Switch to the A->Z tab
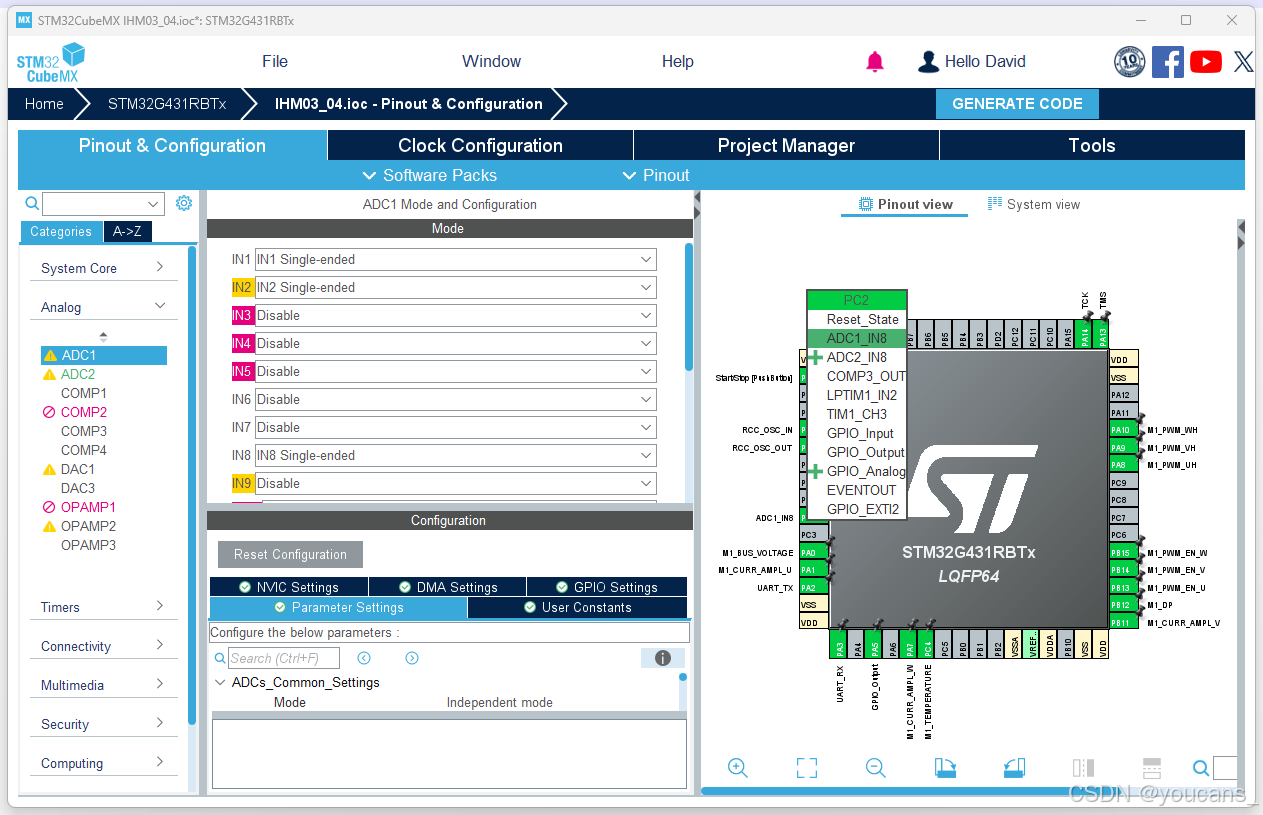The height and width of the screenshot is (815, 1263). pos(127,231)
